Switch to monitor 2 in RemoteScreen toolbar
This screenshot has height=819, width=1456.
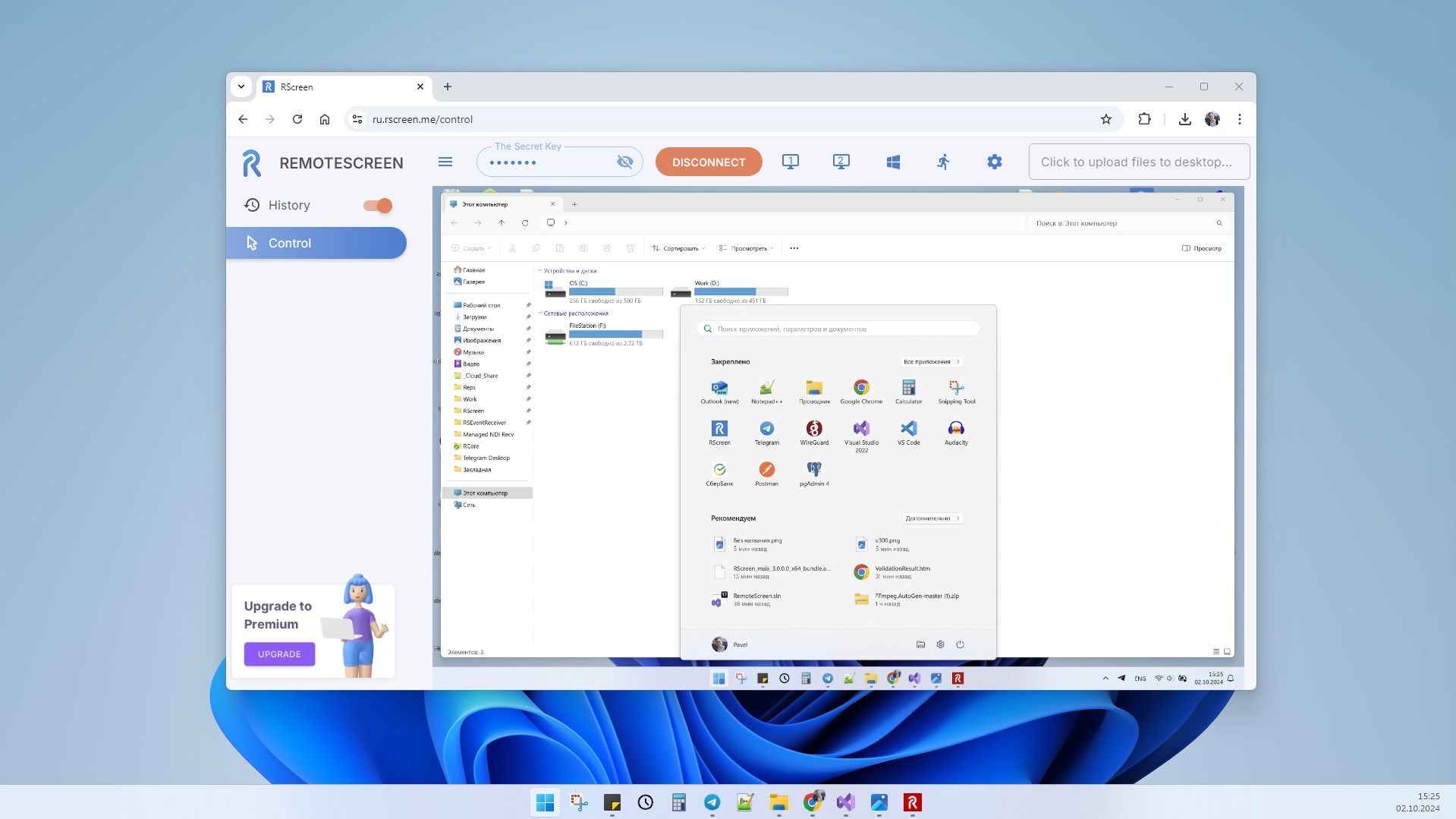pyautogui.click(x=841, y=162)
